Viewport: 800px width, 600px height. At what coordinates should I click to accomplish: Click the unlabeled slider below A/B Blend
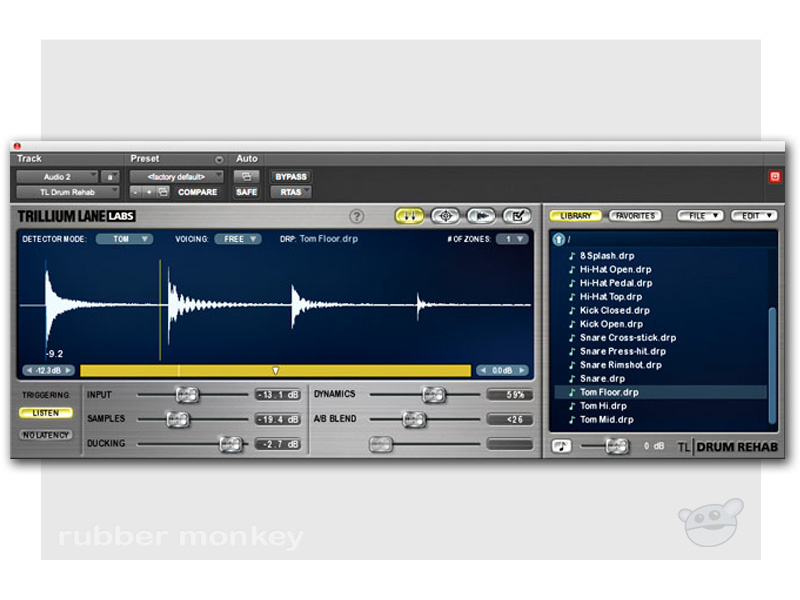[x=381, y=444]
